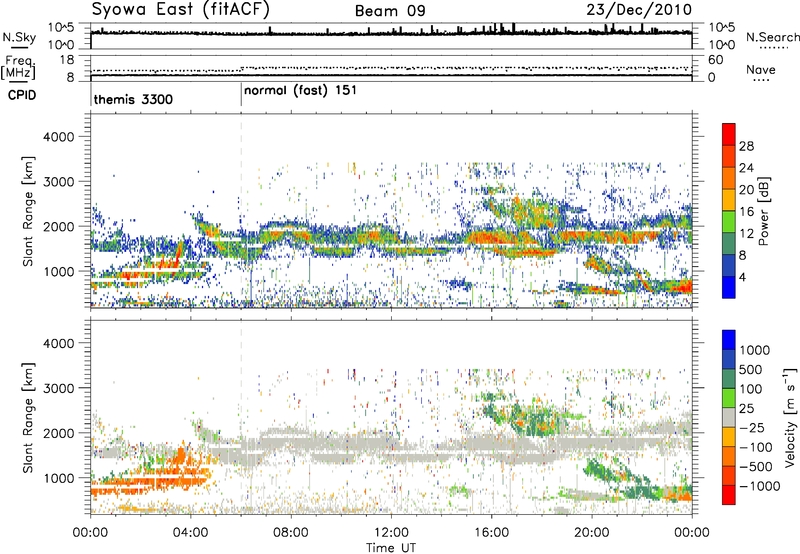Click the 'Time UT' axis label
The height and width of the screenshot is (554, 800).
391,547
